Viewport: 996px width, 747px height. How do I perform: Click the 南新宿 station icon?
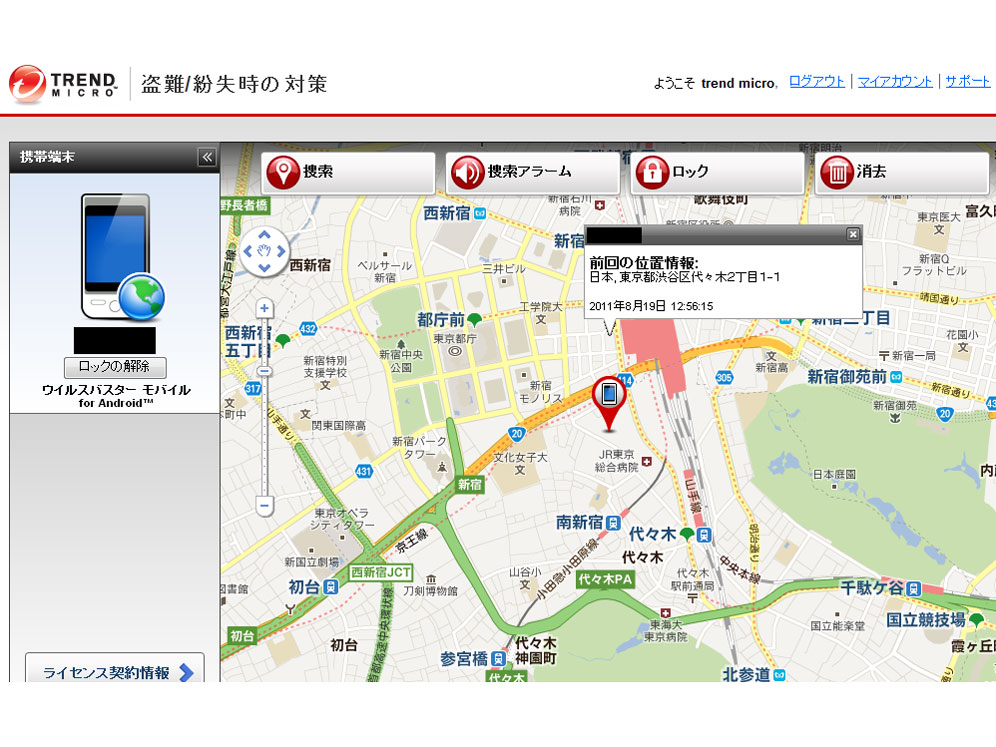(613, 523)
